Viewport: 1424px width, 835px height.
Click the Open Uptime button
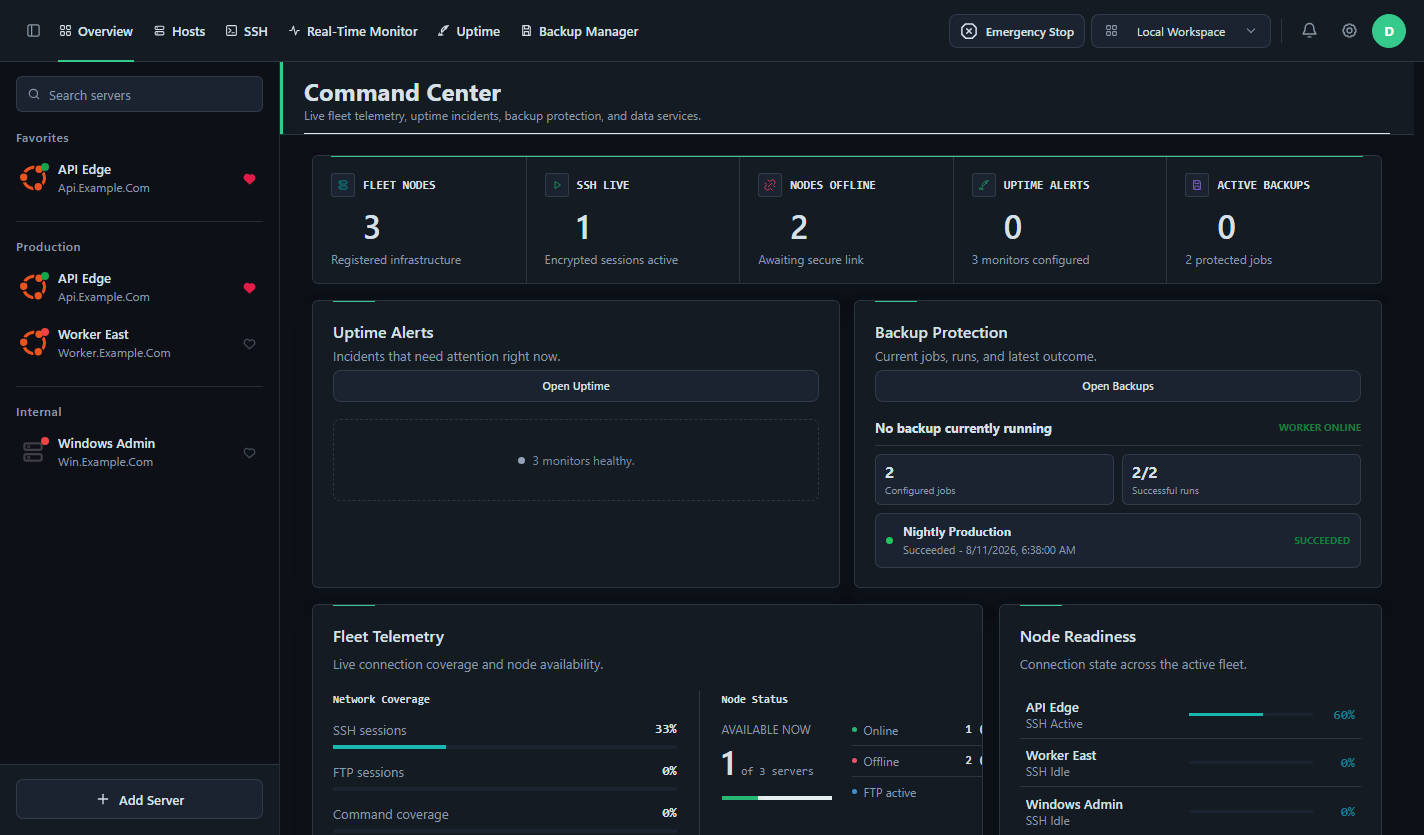pos(576,386)
